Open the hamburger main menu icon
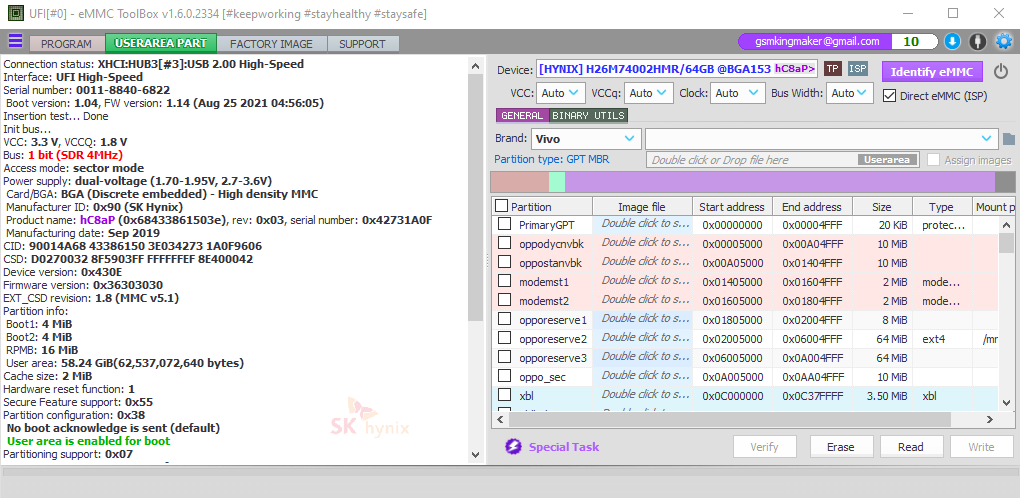Screen dimensions: 1020x498 coord(15,42)
